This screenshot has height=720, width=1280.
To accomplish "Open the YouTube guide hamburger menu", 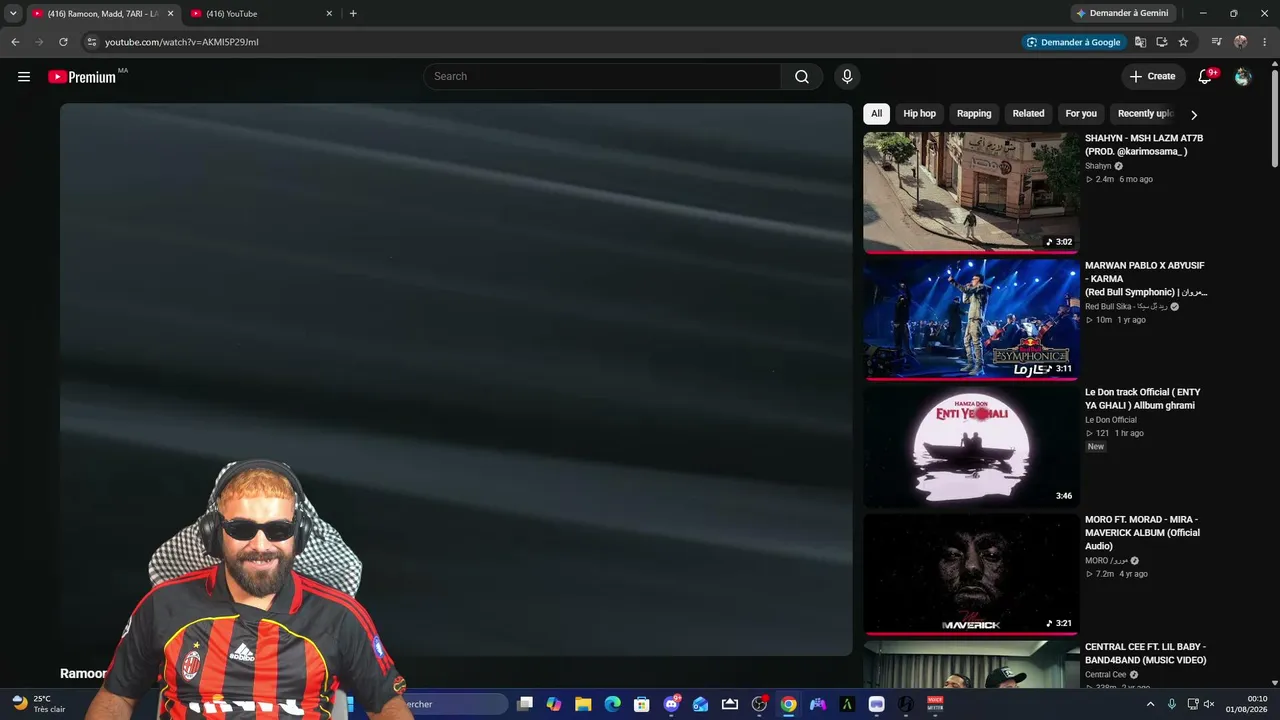I will (24, 77).
